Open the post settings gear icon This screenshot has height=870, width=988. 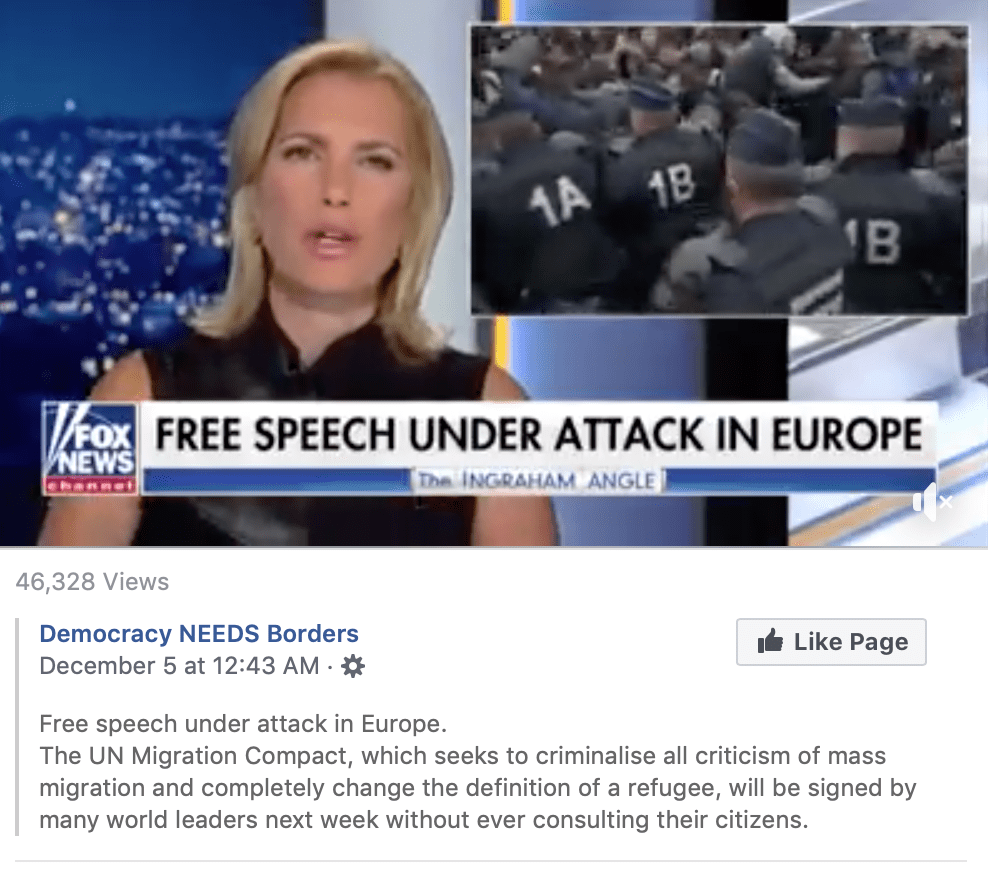pyautogui.click(x=352, y=666)
